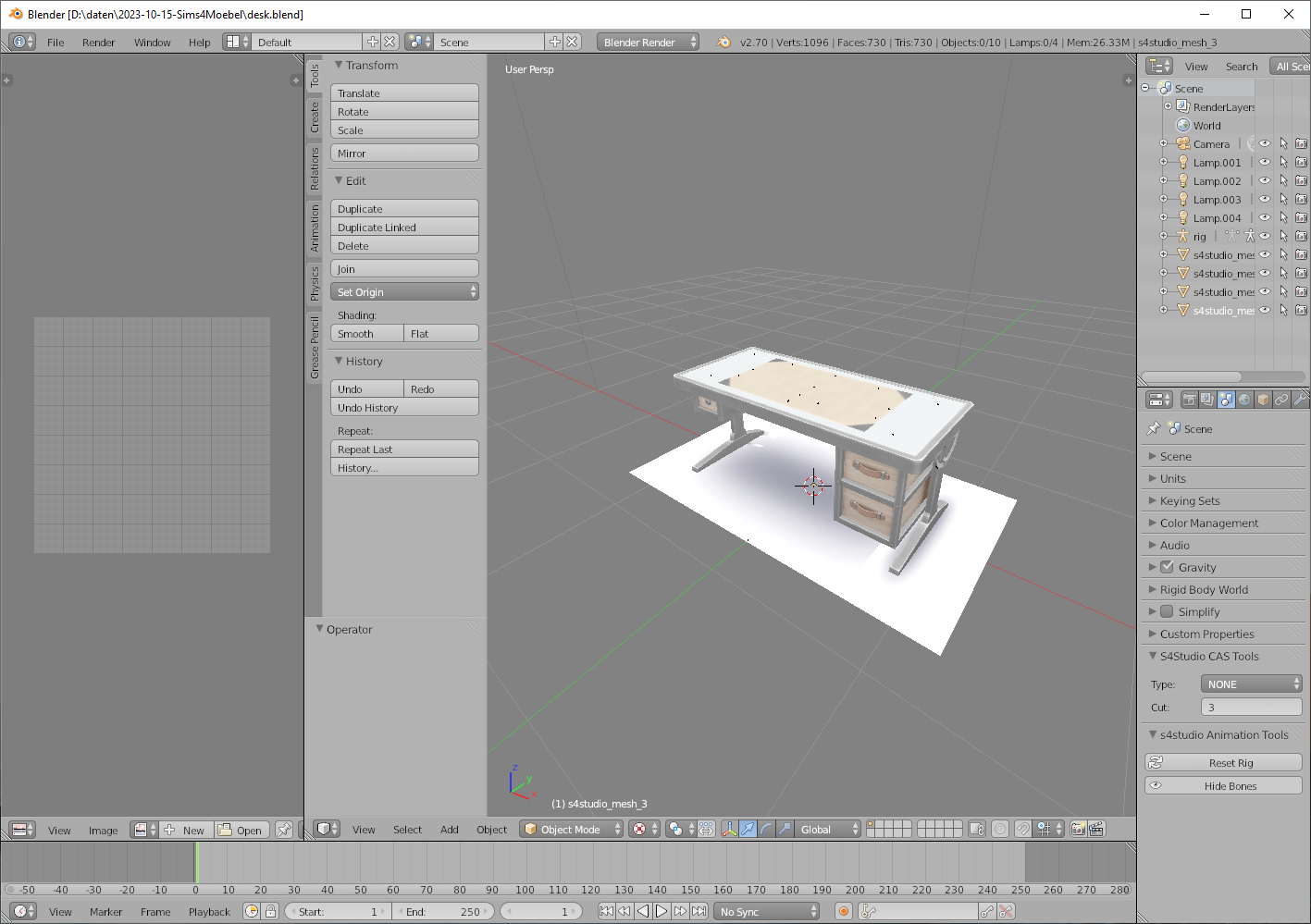Viewport: 1311px width, 924px height.
Task: Click the OpenGL render image camera icon
Action: point(1078,829)
